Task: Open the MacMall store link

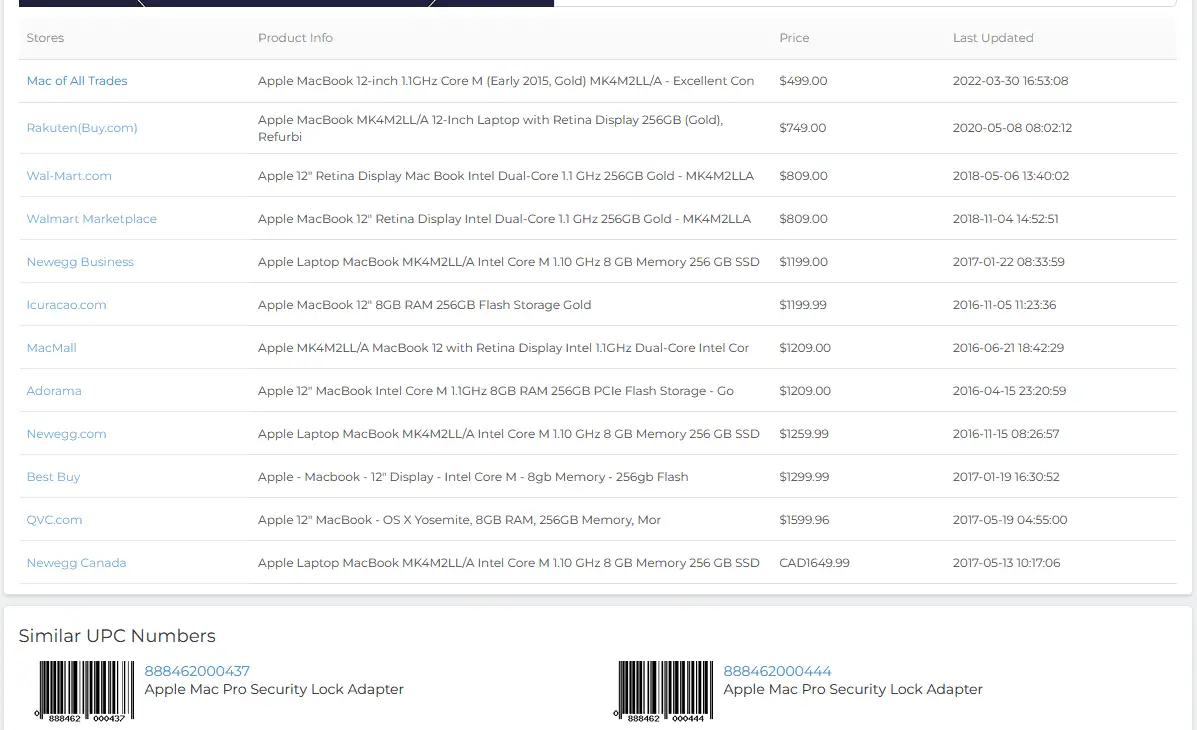Action: (52, 348)
